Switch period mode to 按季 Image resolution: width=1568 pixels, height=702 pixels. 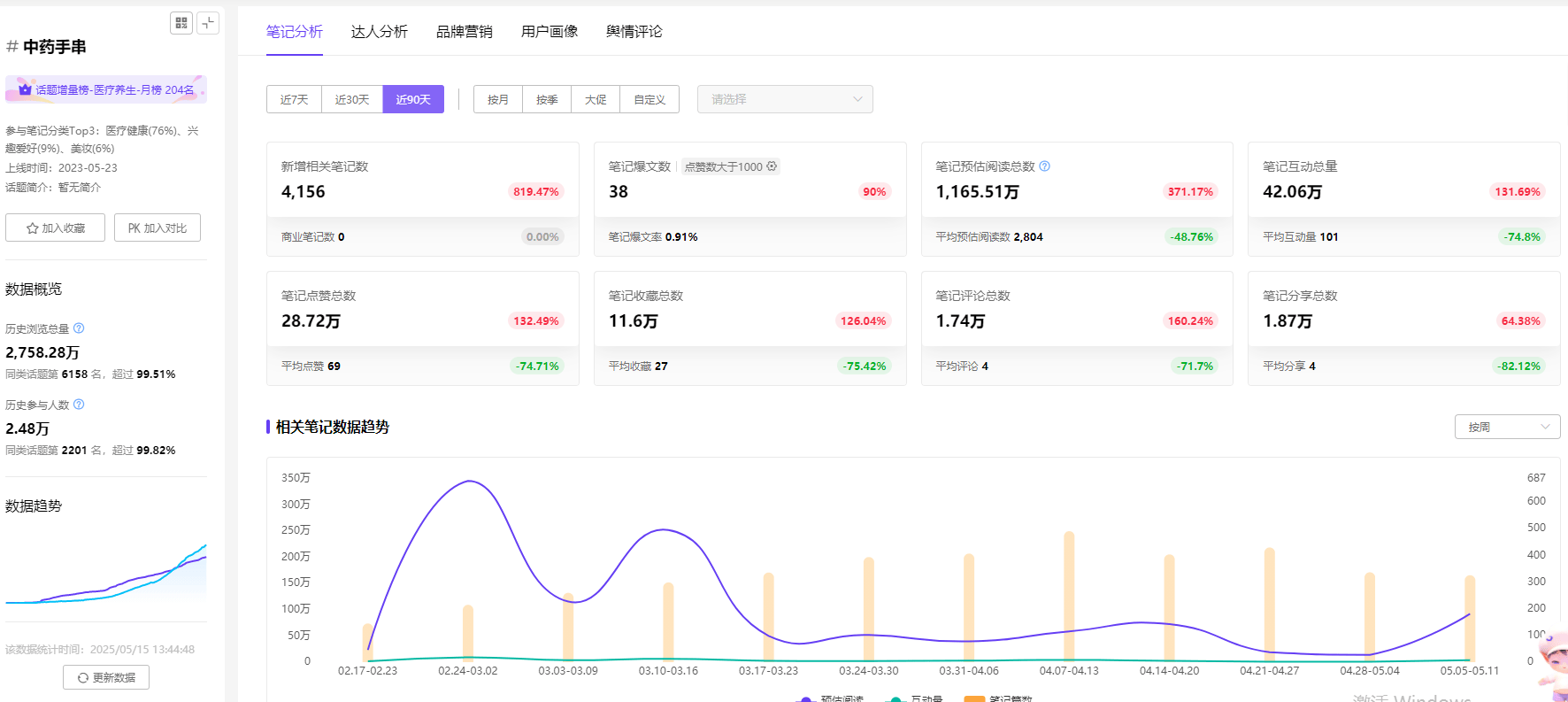click(x=547, y=99)
